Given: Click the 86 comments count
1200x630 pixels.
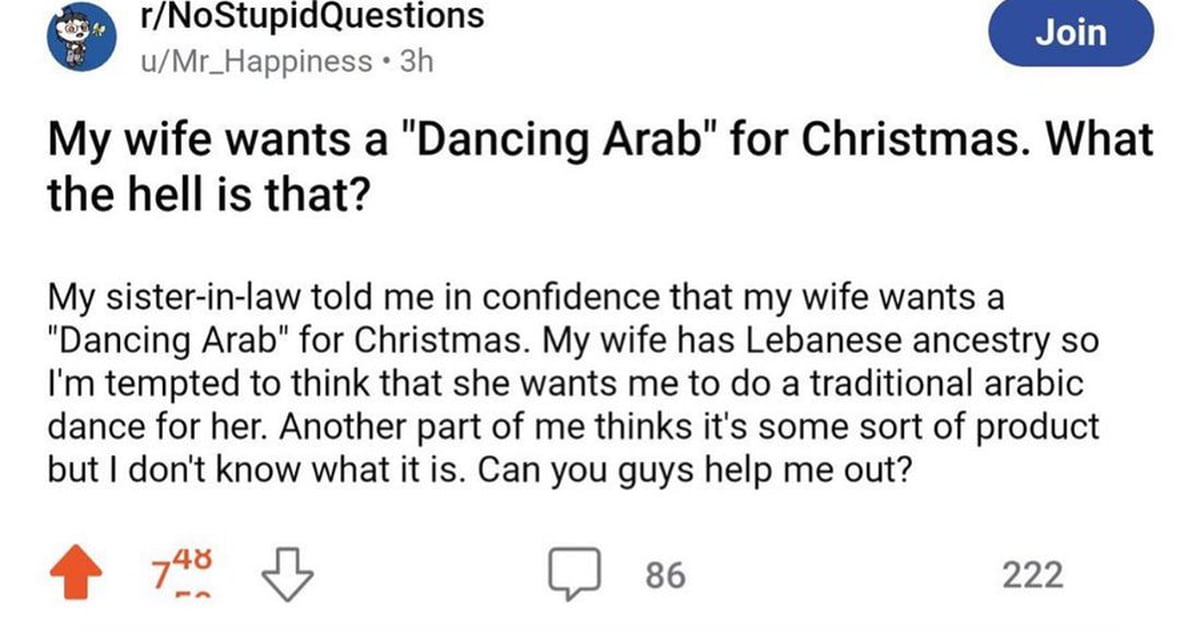Looking at the screenshot, I should point(666,576).
